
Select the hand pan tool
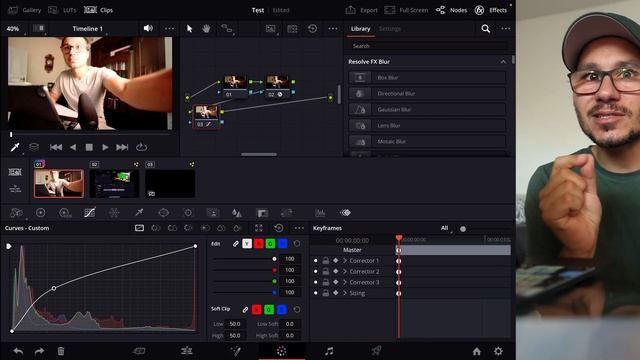pyautogui.click(x=207, y=29)
